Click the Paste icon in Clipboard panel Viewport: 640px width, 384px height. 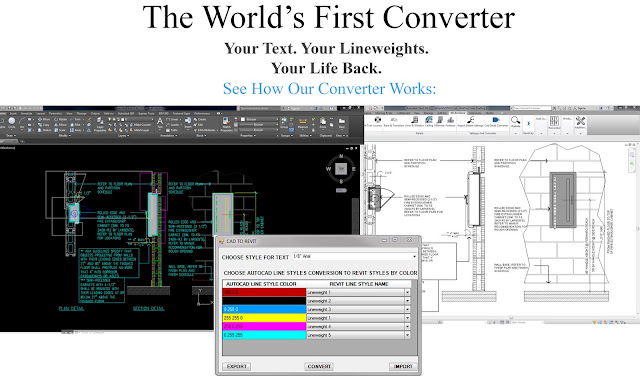click(323, 123)
